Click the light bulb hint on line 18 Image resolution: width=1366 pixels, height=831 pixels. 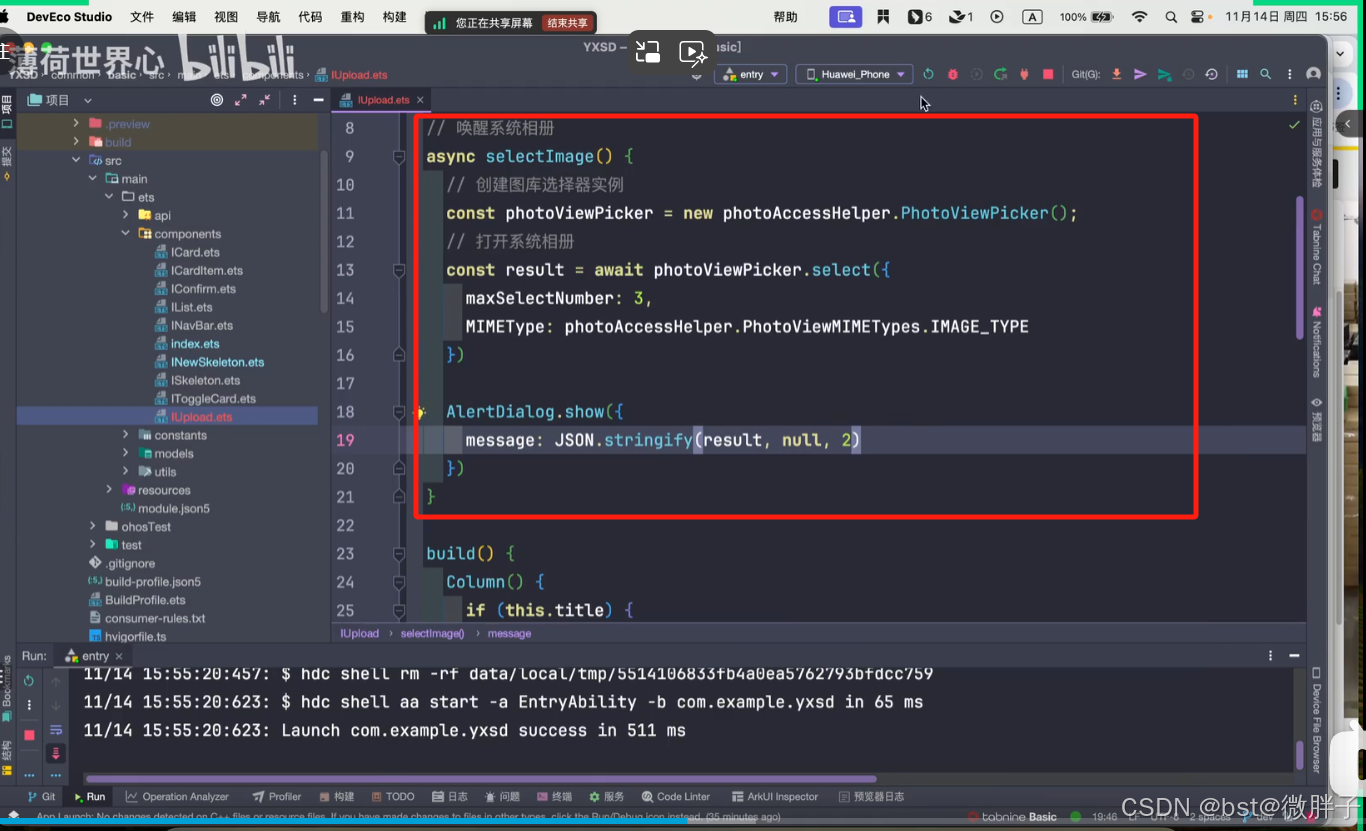421,412
